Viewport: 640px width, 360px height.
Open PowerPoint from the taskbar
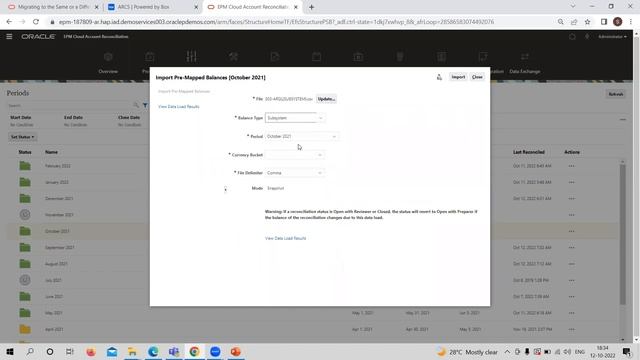click(236, 351)
